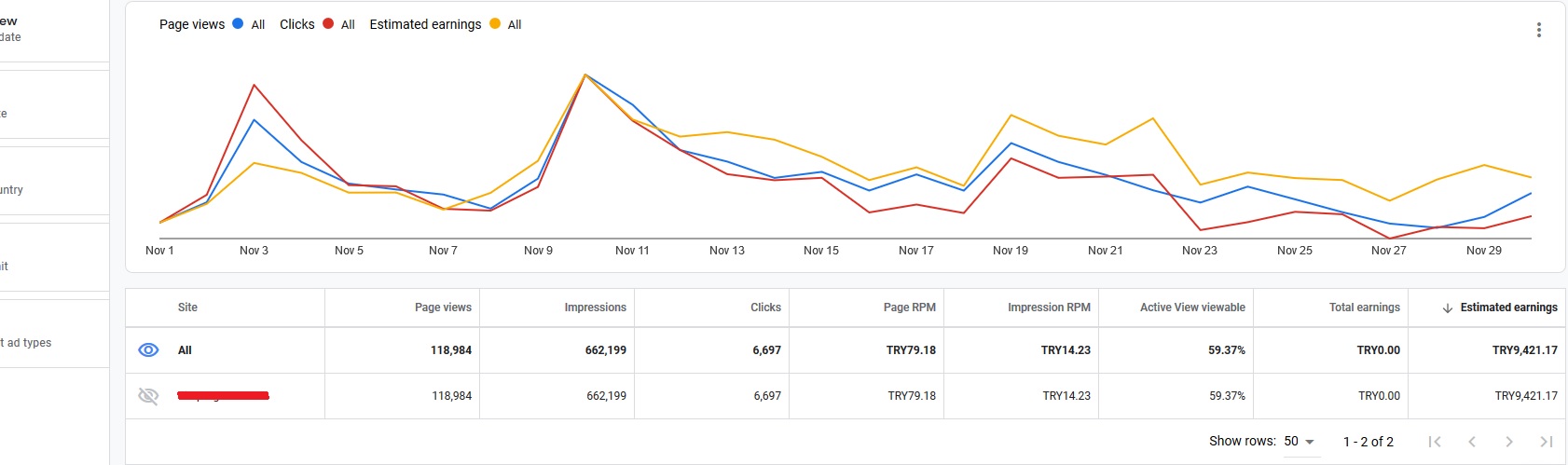The height and width of the screenshot is (465, 1568).
Task: Click the red Clicks legend dot
Action: pos(328,24)
